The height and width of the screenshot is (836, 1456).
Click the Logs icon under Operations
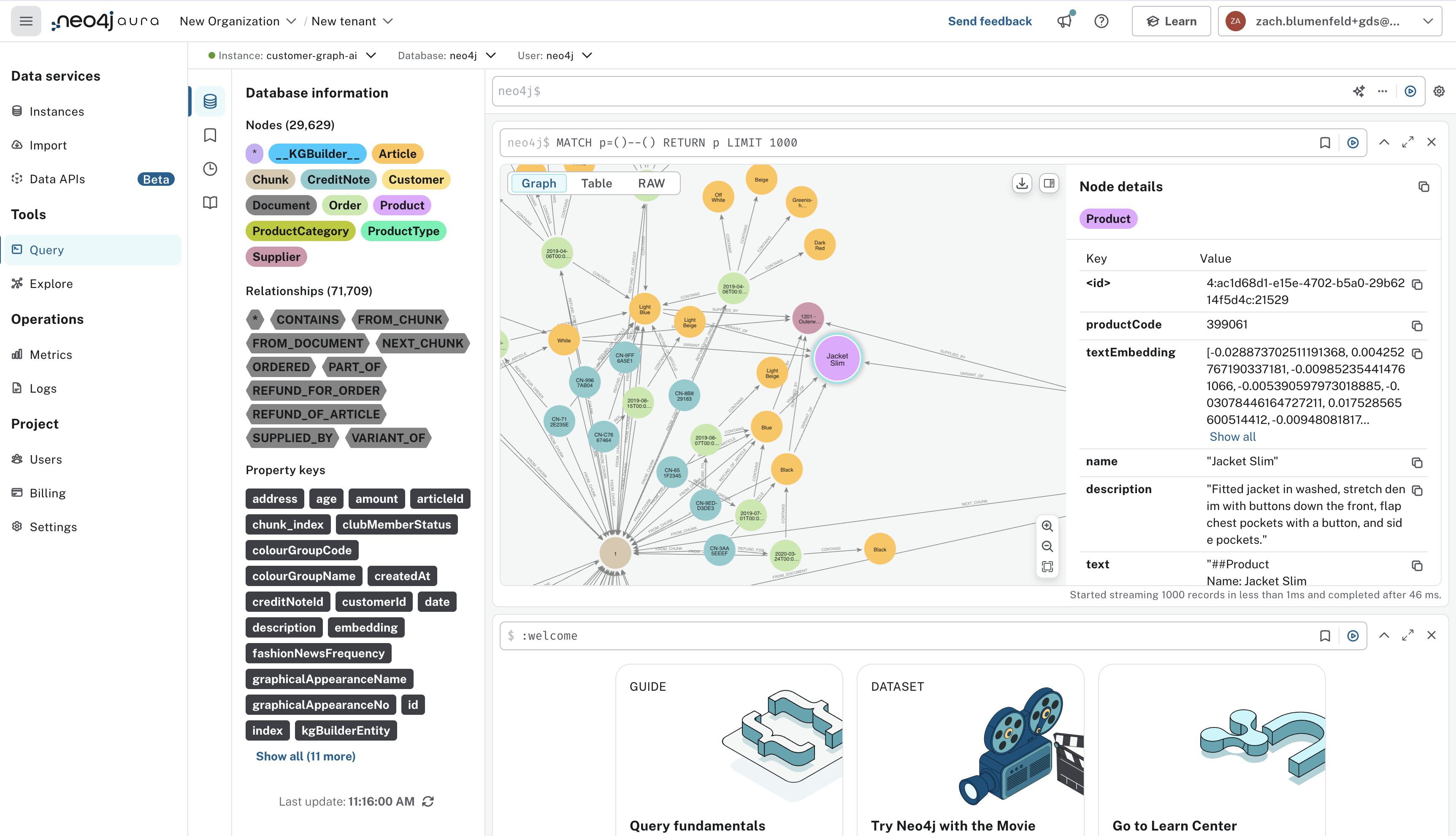(17, 388)
